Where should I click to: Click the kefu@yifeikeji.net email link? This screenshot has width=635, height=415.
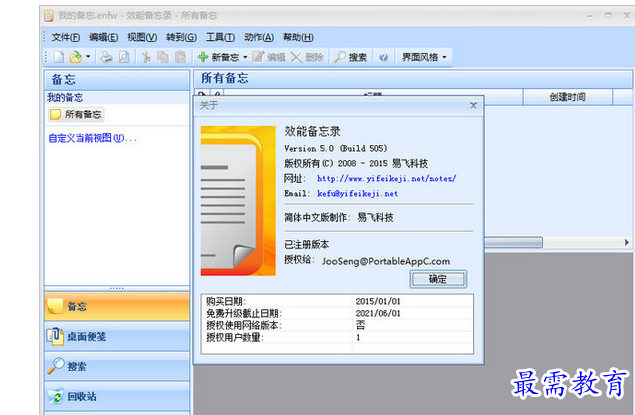coord(357,194)
